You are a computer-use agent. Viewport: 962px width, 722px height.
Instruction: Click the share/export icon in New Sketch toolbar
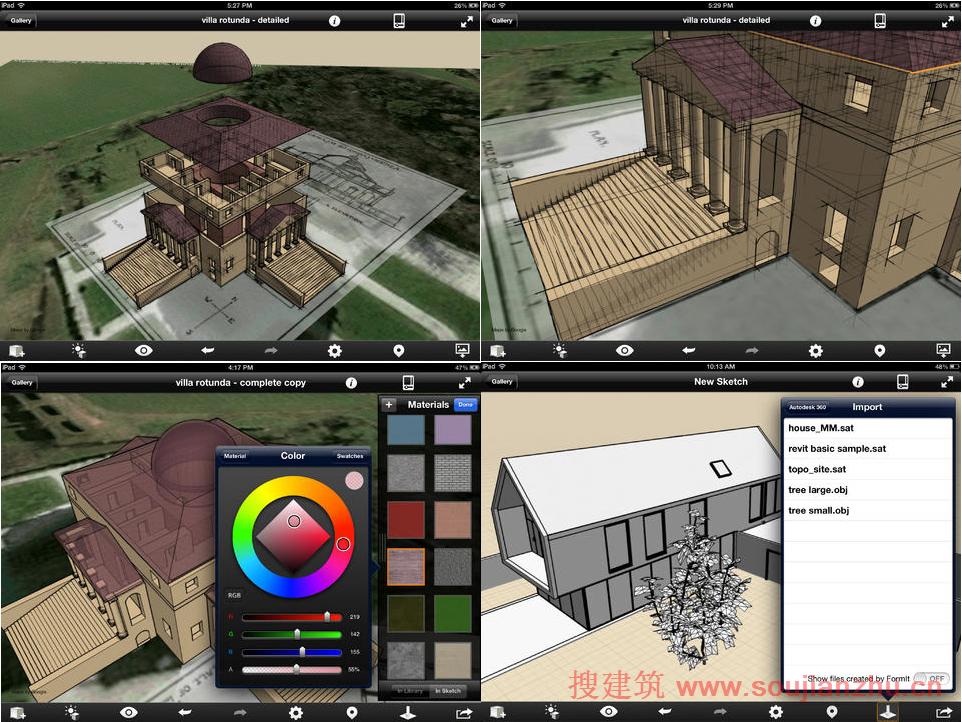pos(941,712)
